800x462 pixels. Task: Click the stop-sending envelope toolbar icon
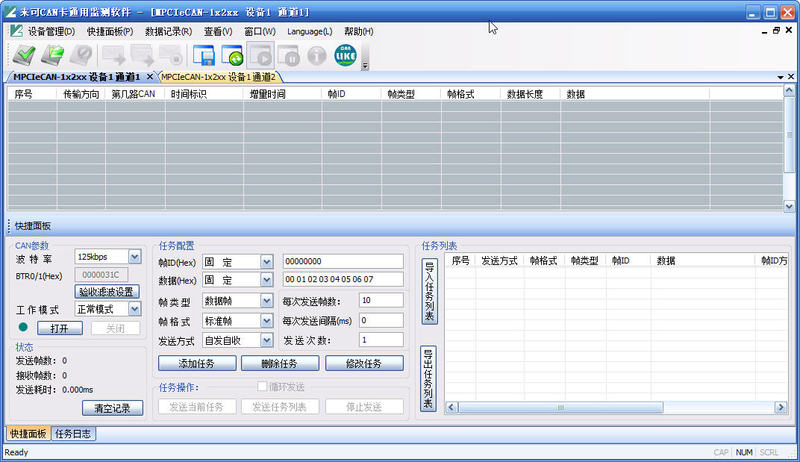(171, 55)
